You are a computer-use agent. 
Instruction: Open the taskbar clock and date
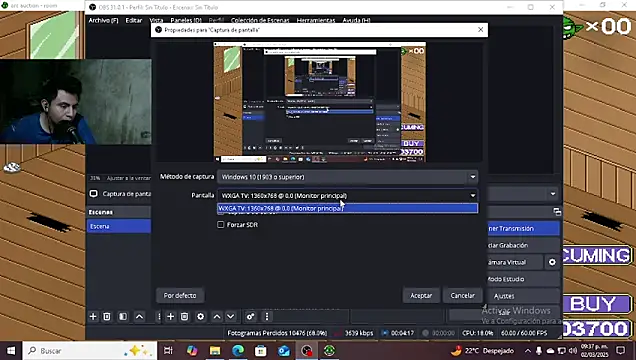(595, 351)
